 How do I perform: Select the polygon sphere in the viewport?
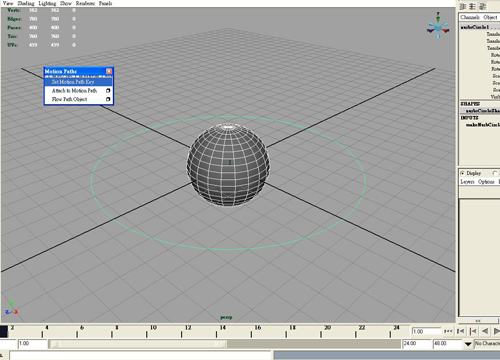point(228,164)
